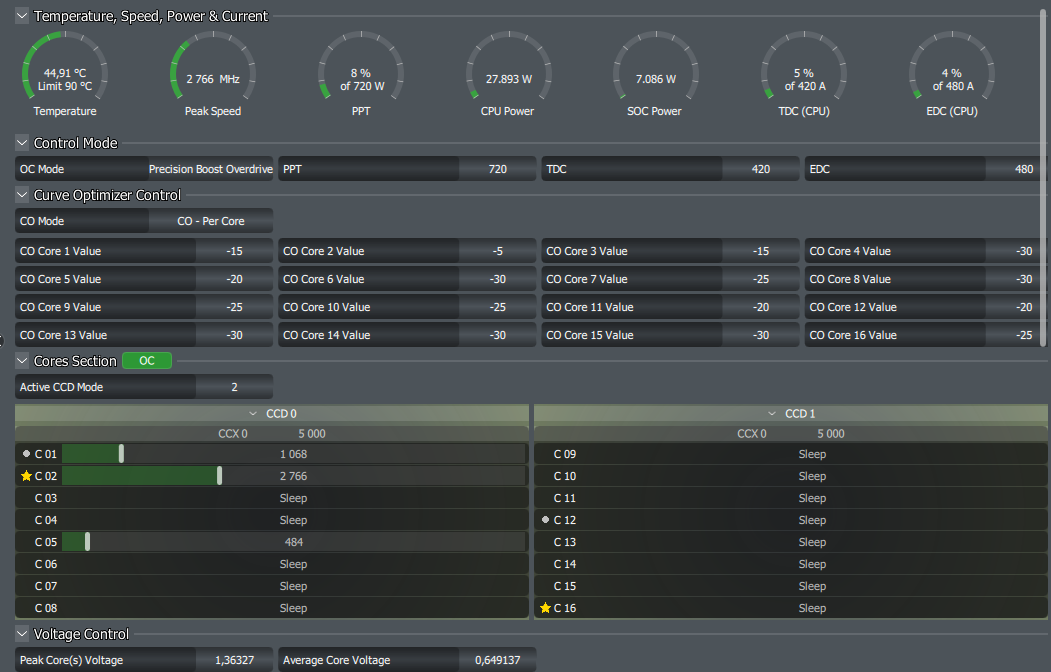Click the Temperature gauge
The height and width of the screenshot is (672, 1051).
[65, 75]
